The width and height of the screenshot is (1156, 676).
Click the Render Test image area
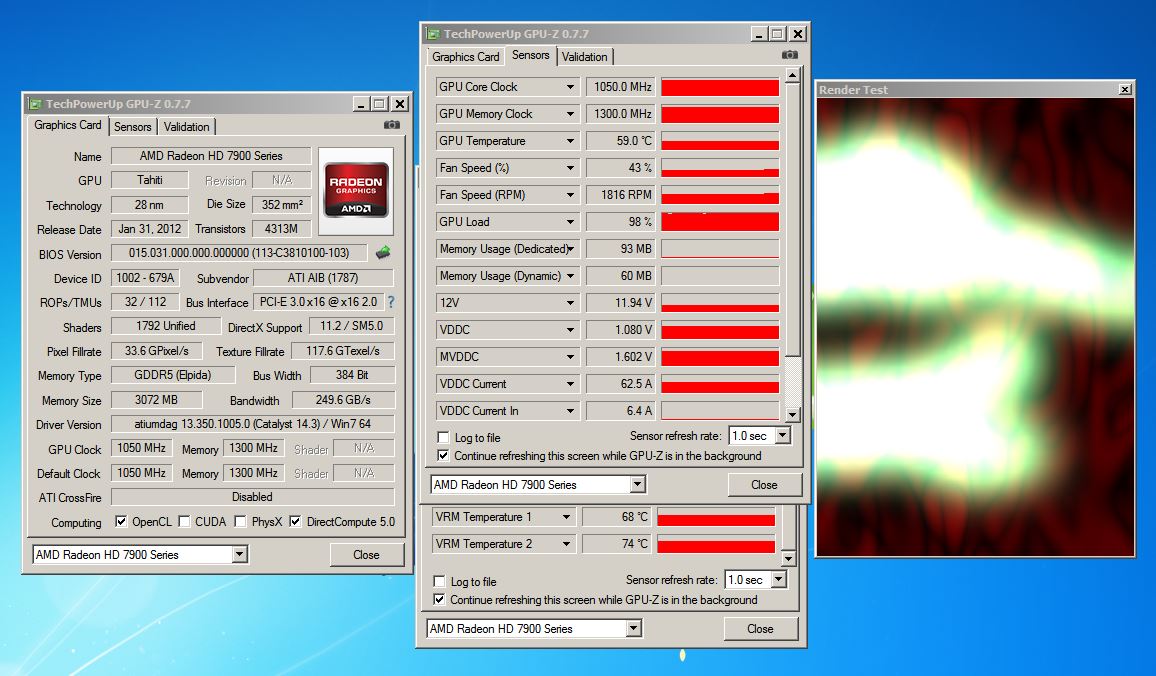click(x=975, y=327)
